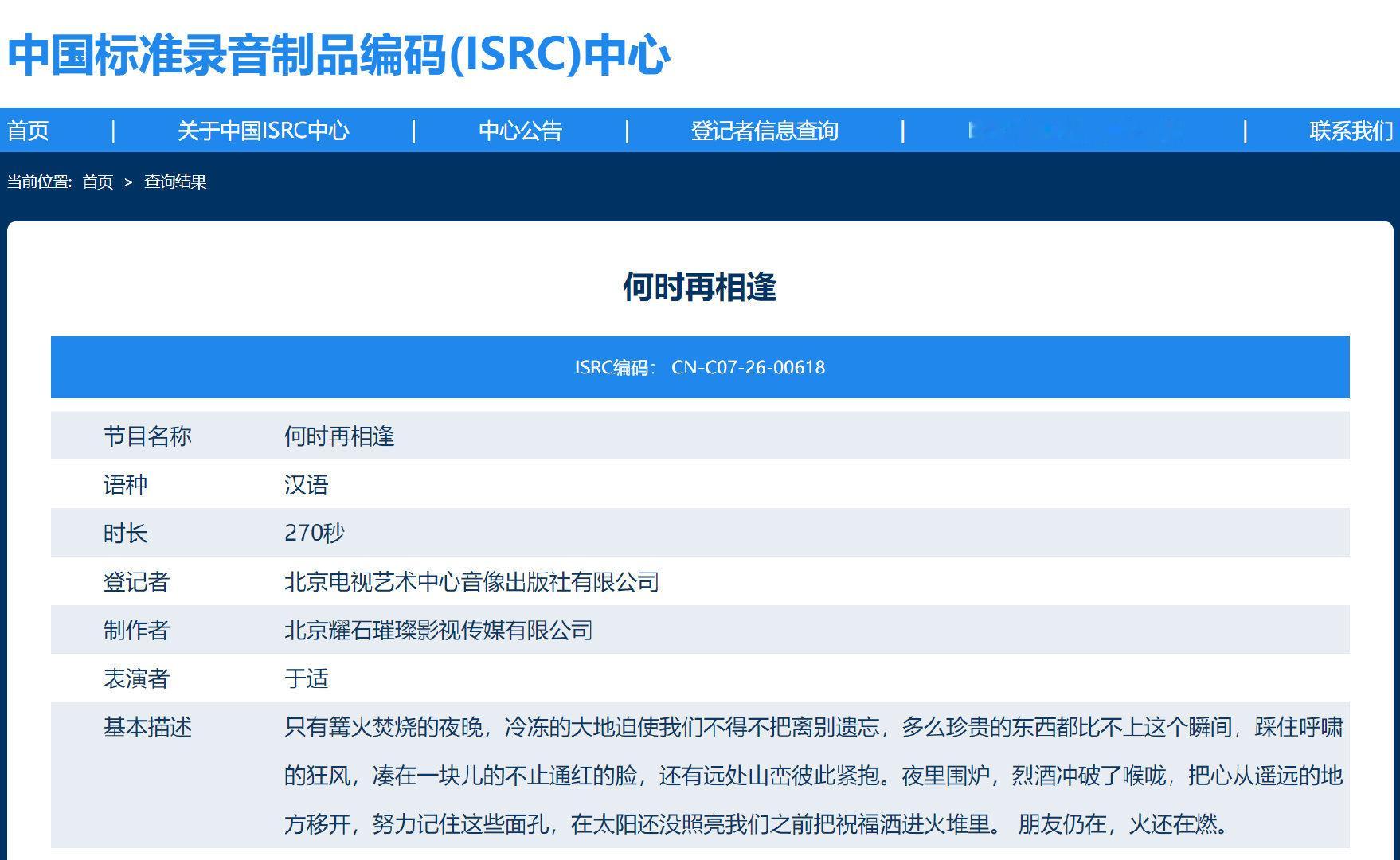Click the performer name 于适
Image resolution: width=1400 pixels, height=860 pixels.
307,678
